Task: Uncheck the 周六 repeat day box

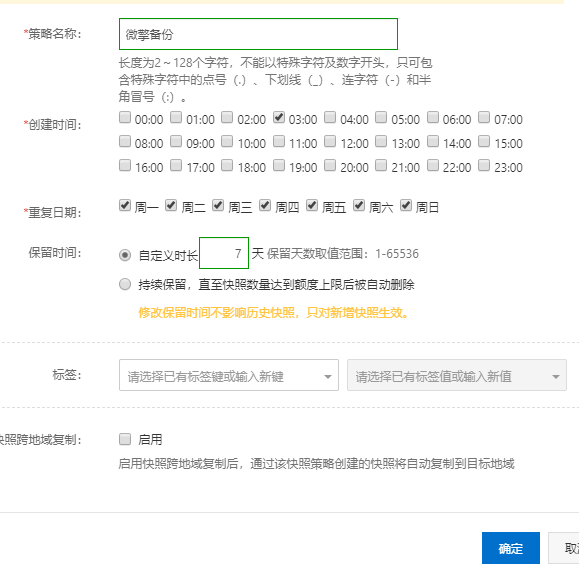Action: [x=359, y=205]
